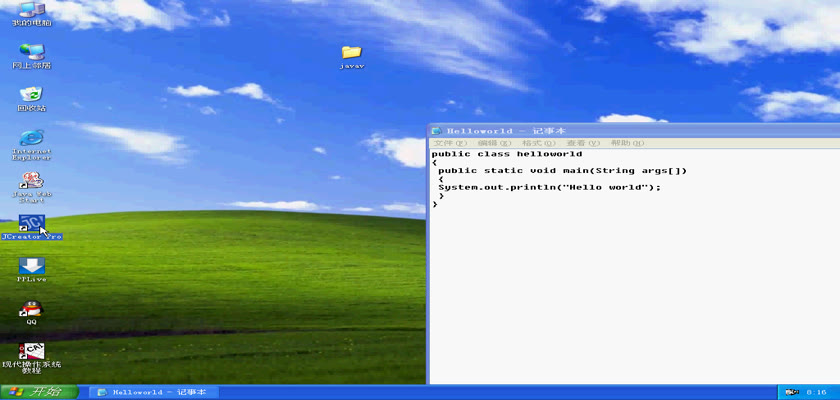840x400 pixels.
Task: Open the 查看(V) menu in Notepad
Action: click(x=583, y=144)
